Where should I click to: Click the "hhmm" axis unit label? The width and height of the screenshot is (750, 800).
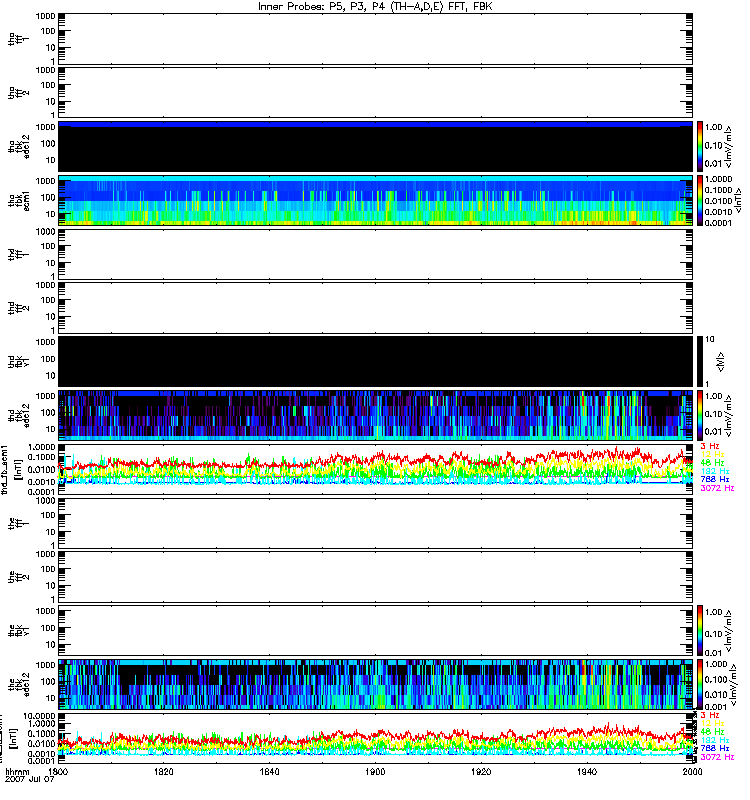pos(17,772)
